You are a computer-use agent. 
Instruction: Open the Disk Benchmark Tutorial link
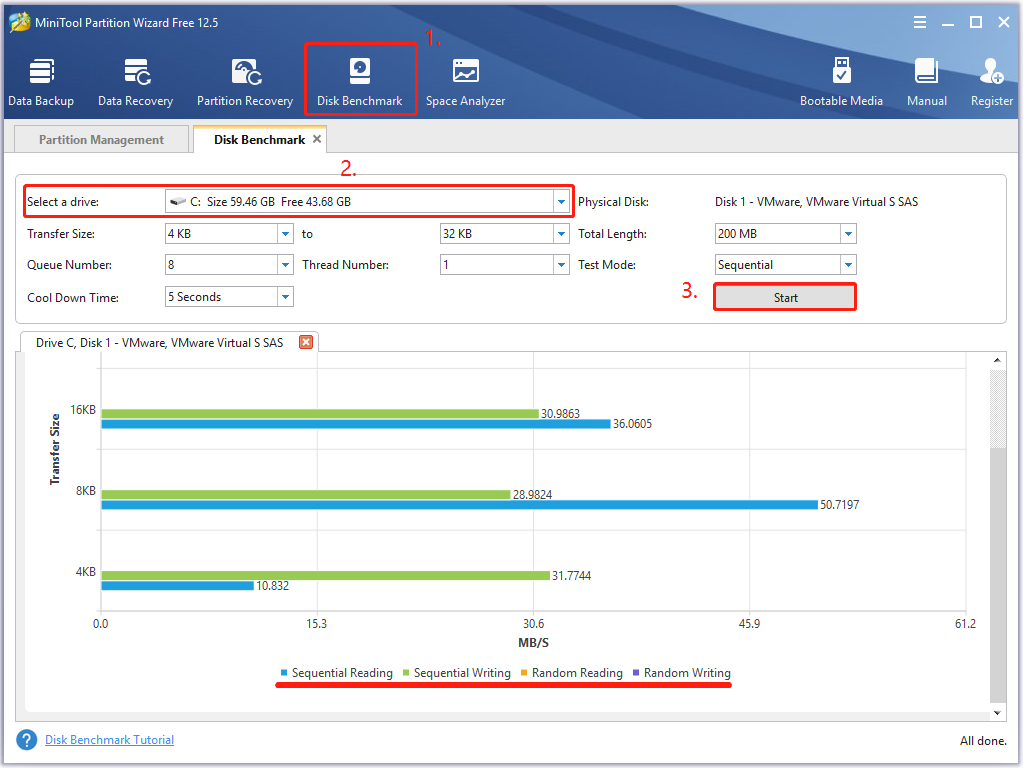[x=110, y=740]
